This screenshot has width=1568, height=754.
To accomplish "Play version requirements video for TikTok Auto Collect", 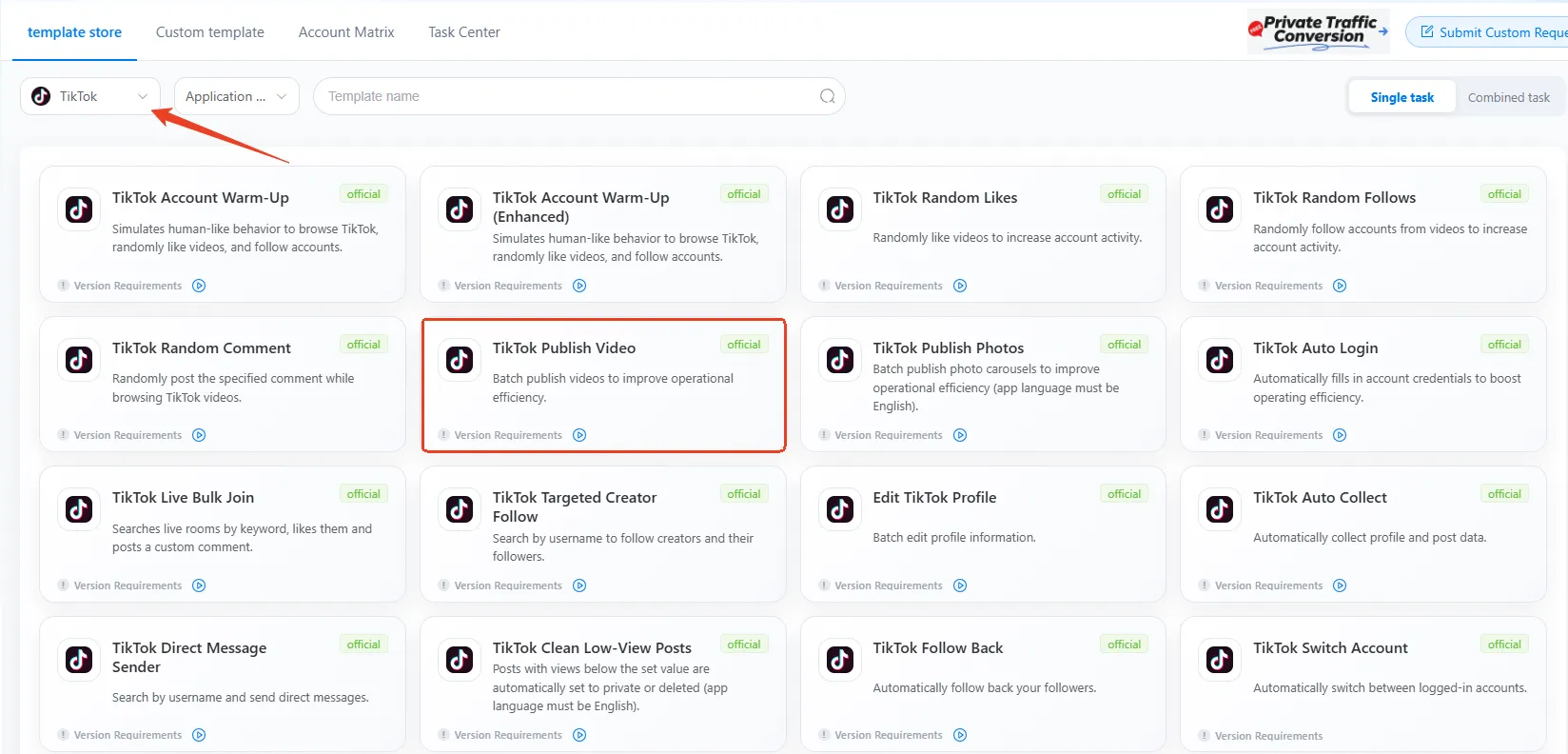I will tap(1340, 585).
